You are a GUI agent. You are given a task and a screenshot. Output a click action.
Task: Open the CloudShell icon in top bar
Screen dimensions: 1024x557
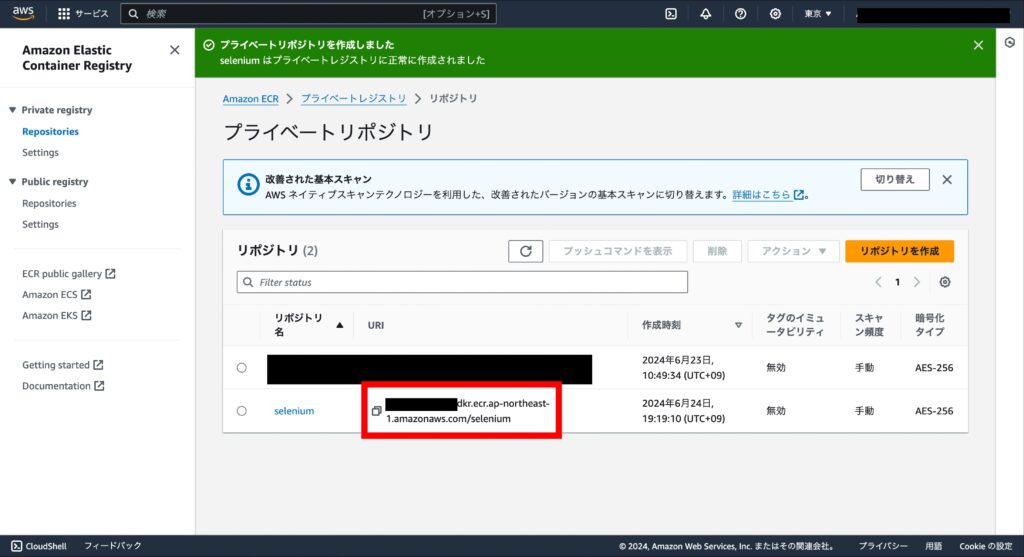coord(671,14)
